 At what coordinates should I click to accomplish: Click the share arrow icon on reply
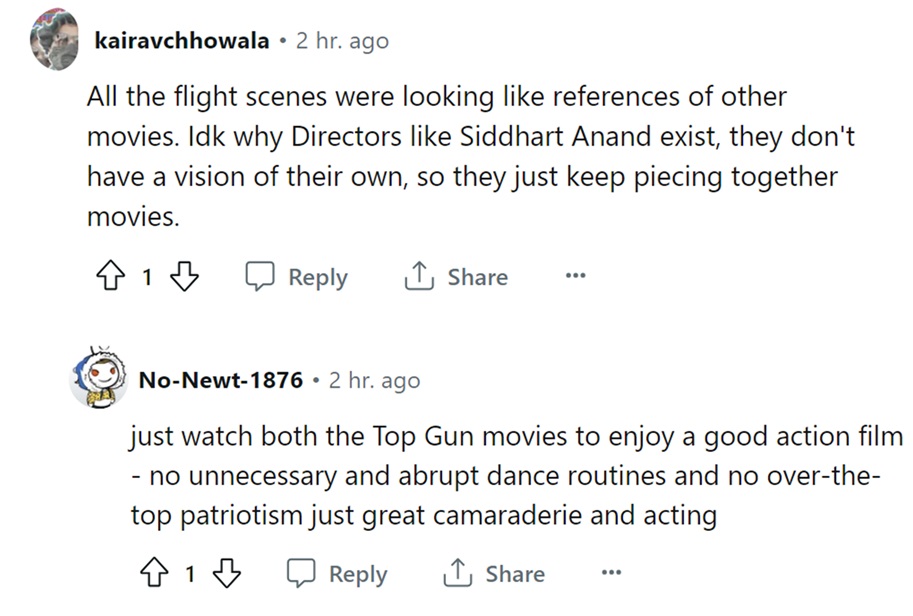pos(457,574)
